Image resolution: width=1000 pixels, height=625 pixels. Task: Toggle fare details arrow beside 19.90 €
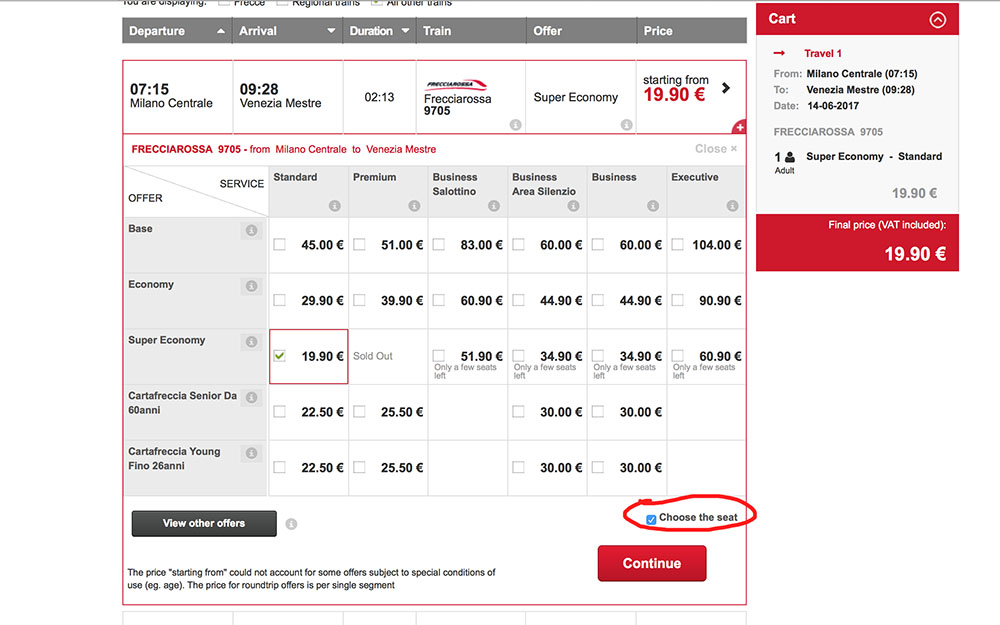pyautogui.click(x=726, y=88)
